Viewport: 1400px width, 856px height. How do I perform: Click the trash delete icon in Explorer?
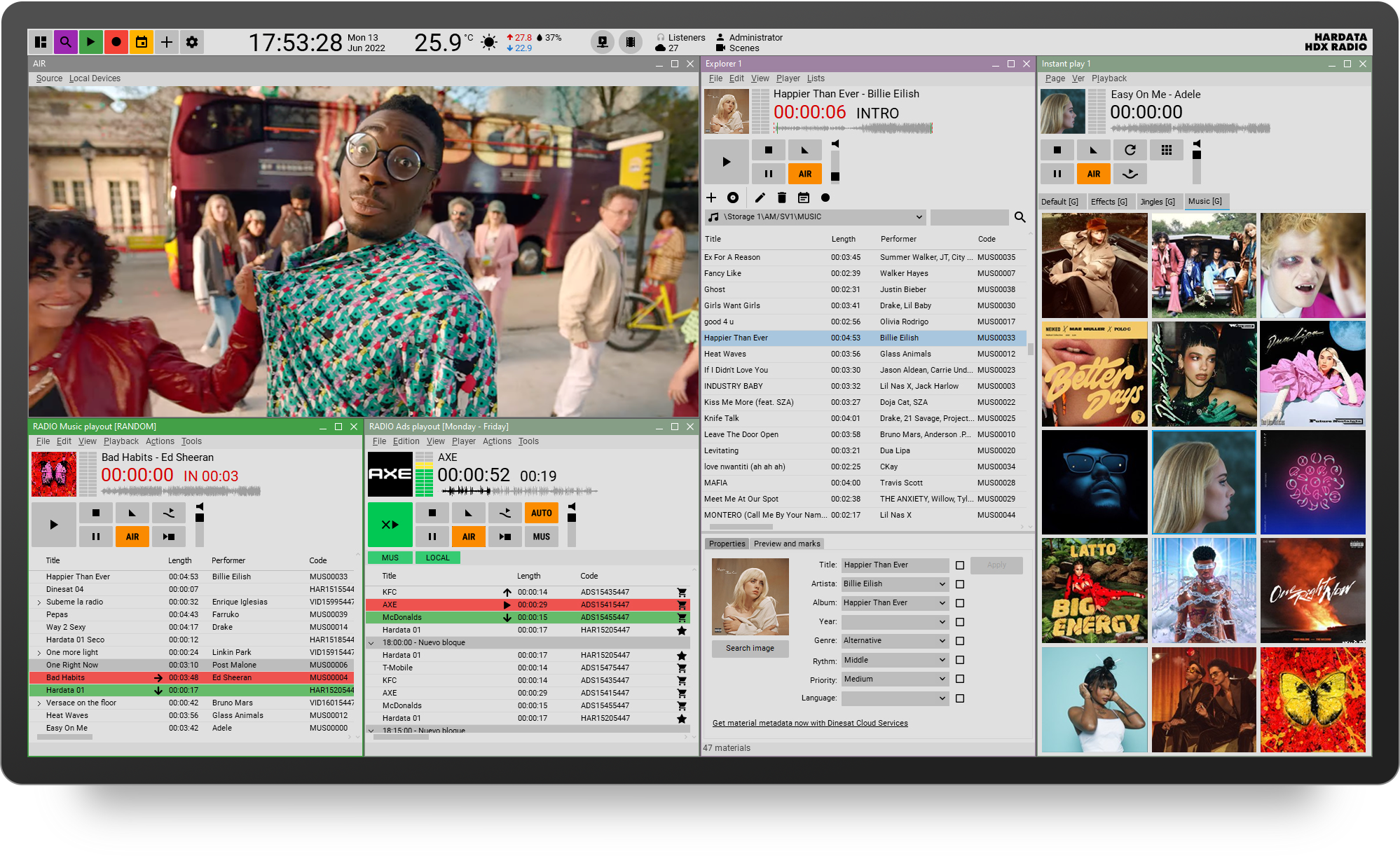[x=782, y=198]
